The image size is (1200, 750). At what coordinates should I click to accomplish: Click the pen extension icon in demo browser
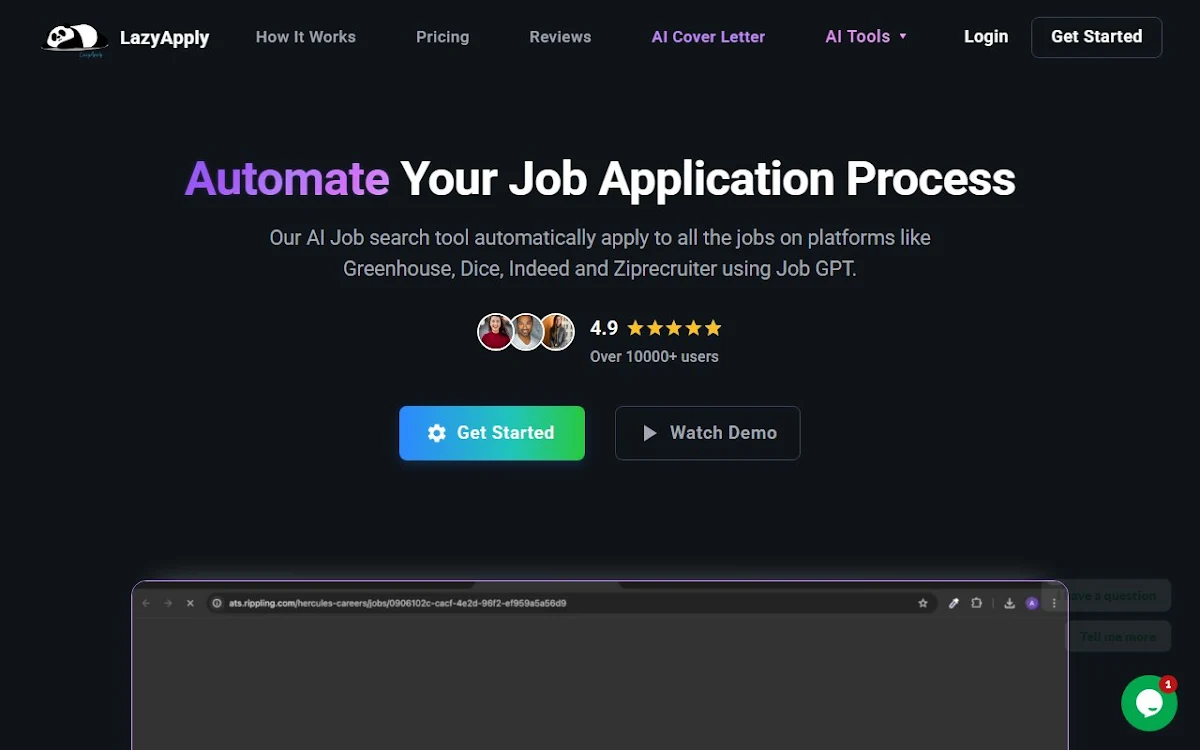coord(954,603)
